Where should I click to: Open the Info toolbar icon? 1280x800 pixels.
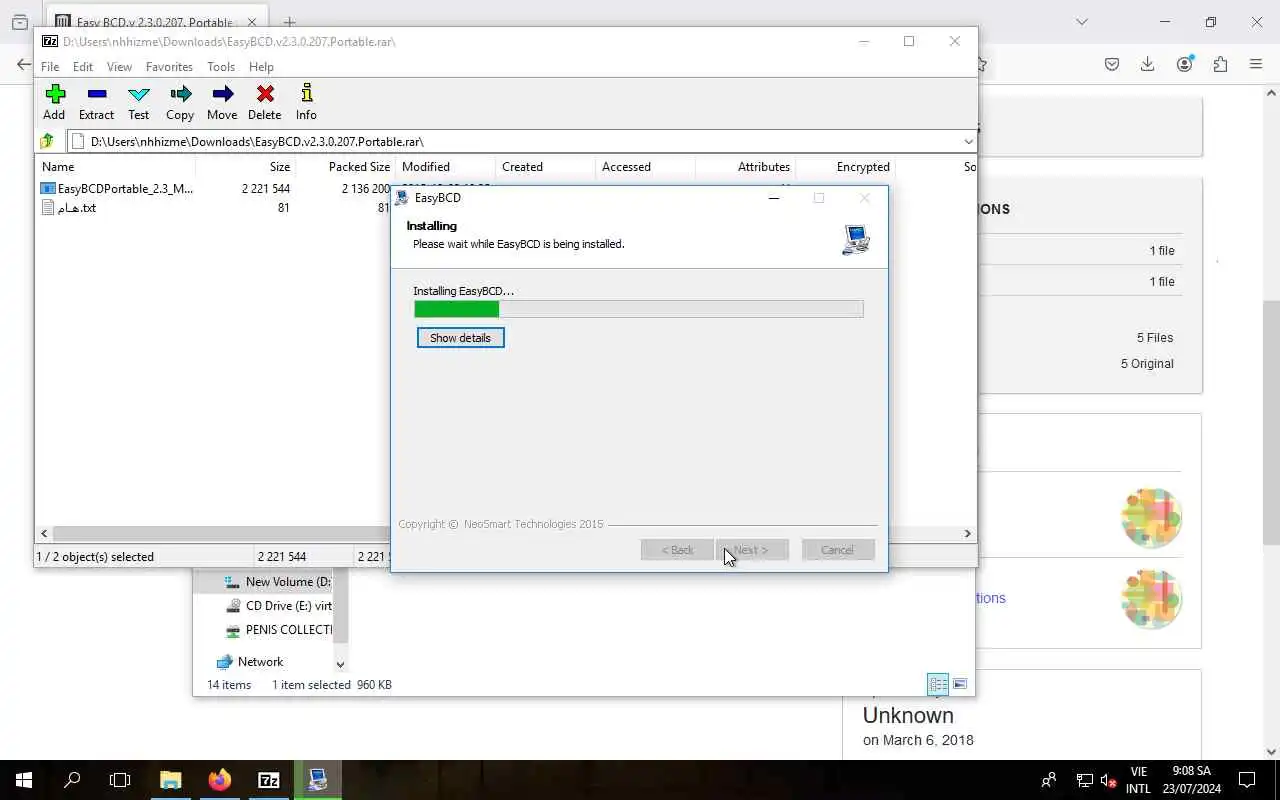pos(306,102)
